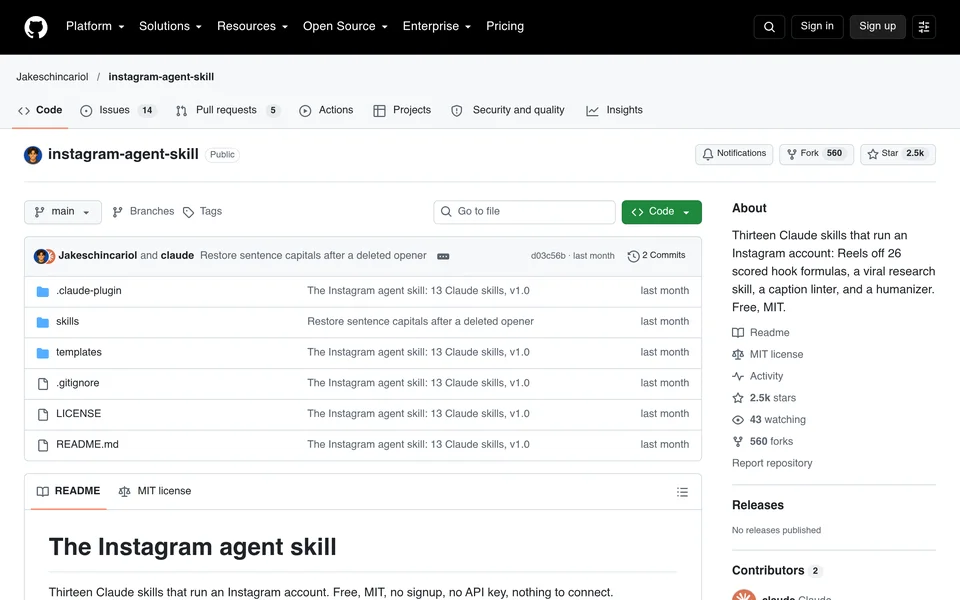Expand the Resources menu
960x600 pixels.
pyautogui.click(x=252, y=26)
